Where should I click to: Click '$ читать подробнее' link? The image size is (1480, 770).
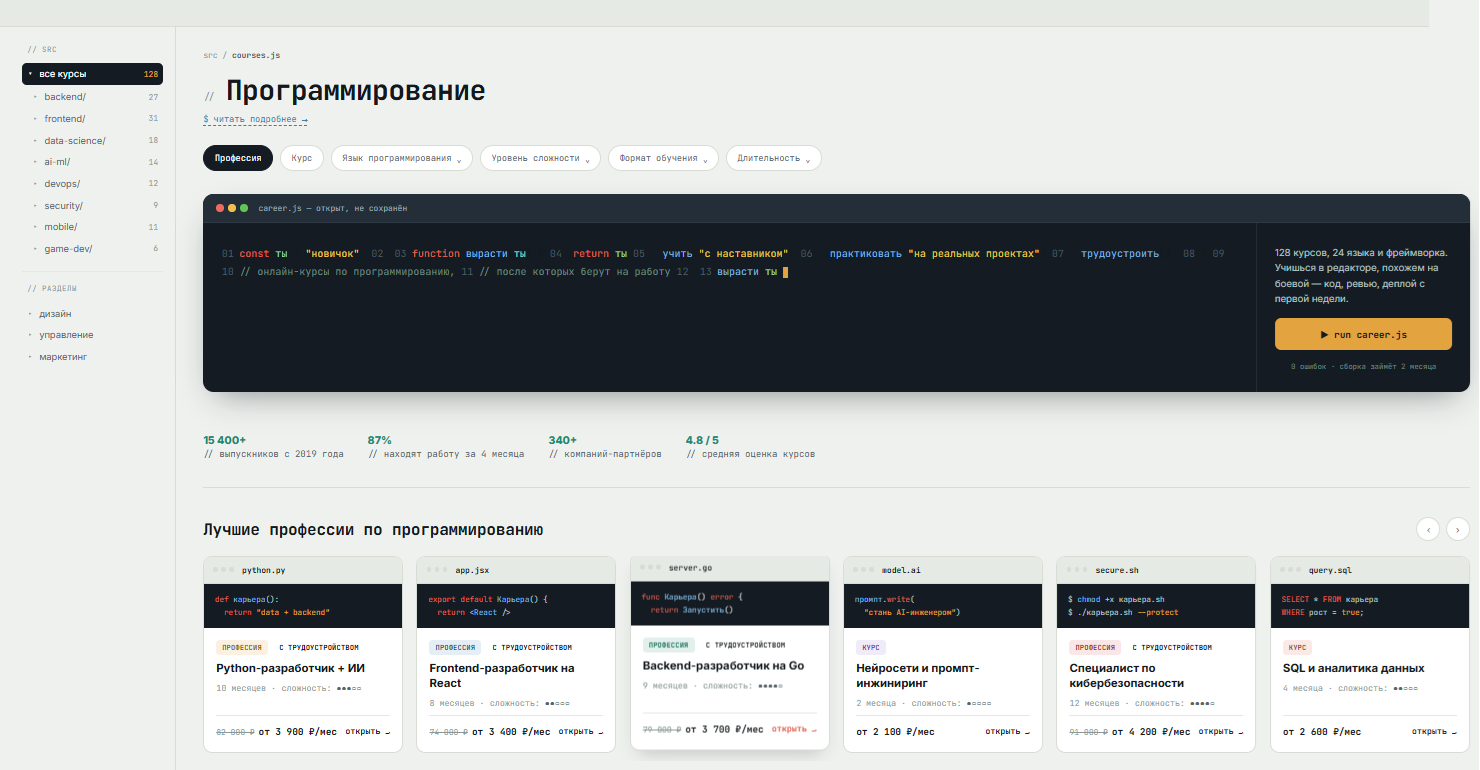[255, 119]
